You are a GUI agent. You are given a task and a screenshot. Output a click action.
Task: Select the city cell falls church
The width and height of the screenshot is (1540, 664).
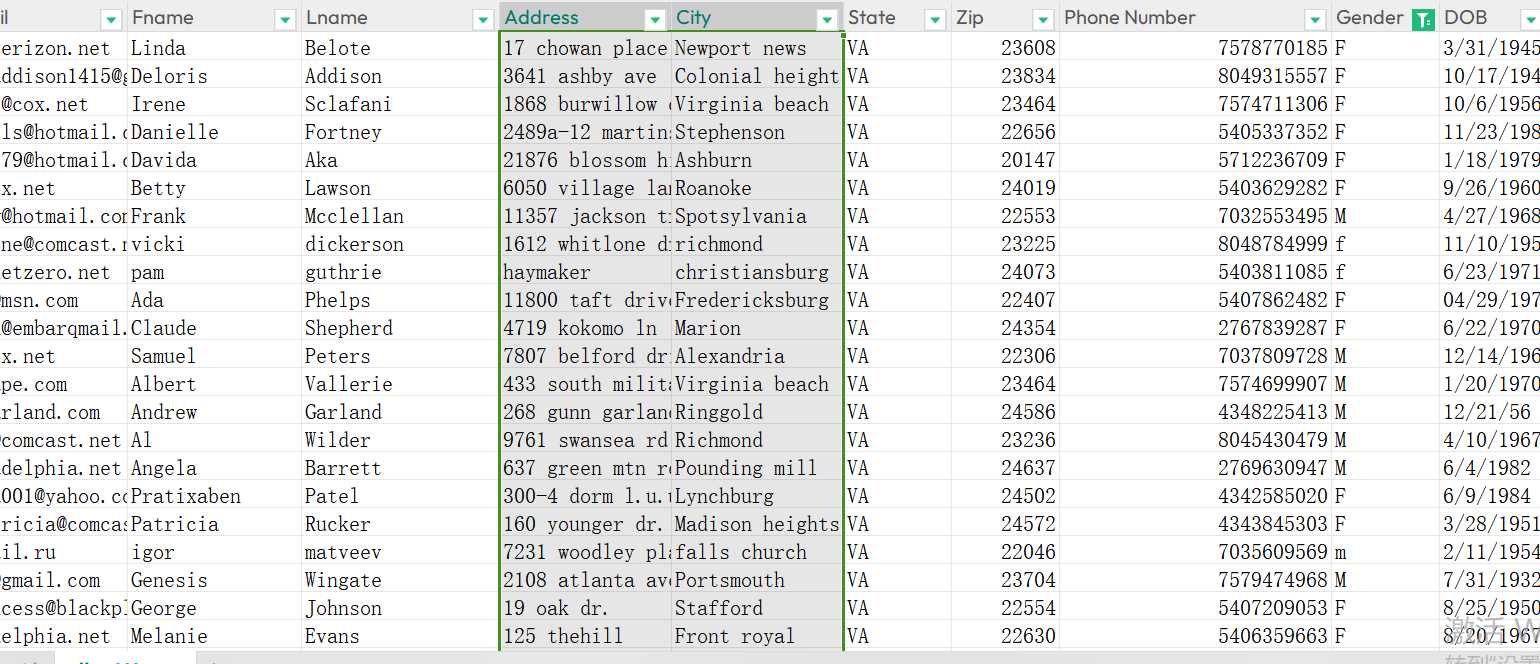pyautogui.click(x=757, y=552)
